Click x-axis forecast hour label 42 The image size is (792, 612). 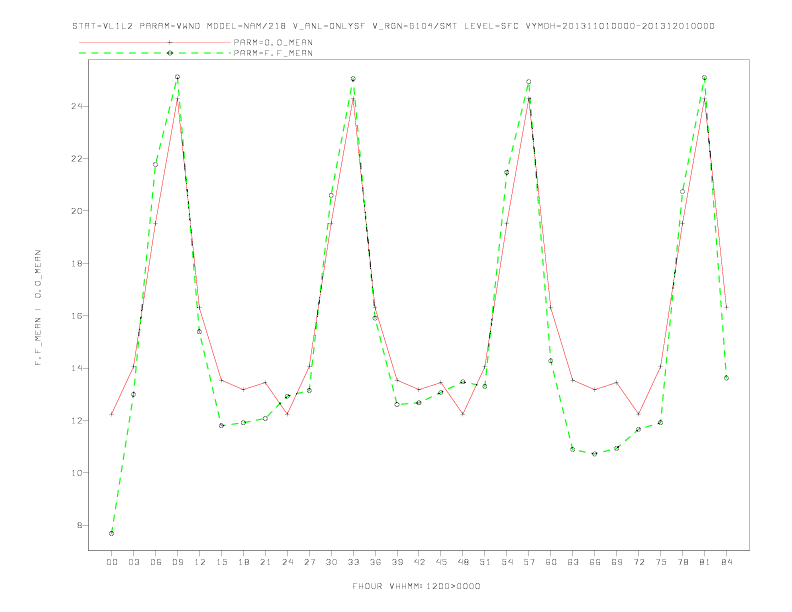coord(419,562)
